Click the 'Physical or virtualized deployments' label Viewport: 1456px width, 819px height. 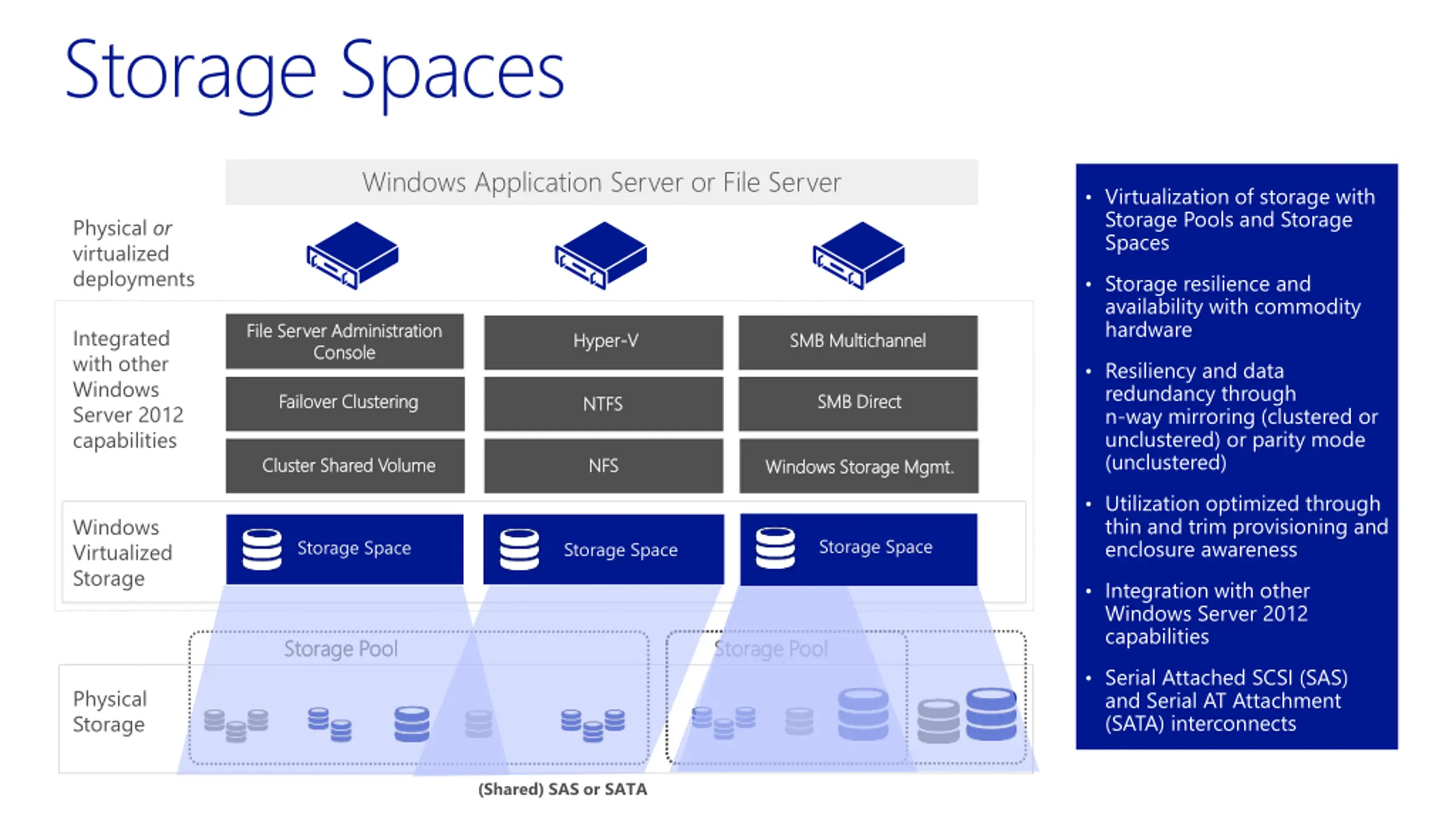click(x=133, y=254)
